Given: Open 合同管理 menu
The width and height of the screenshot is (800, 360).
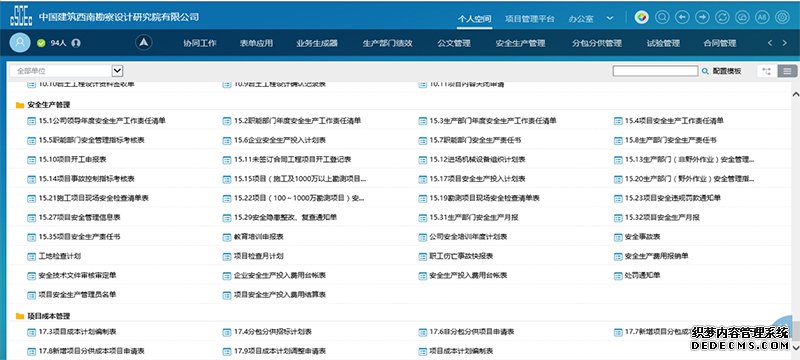Looking at the screenshot, I should (x=720, y=43).
